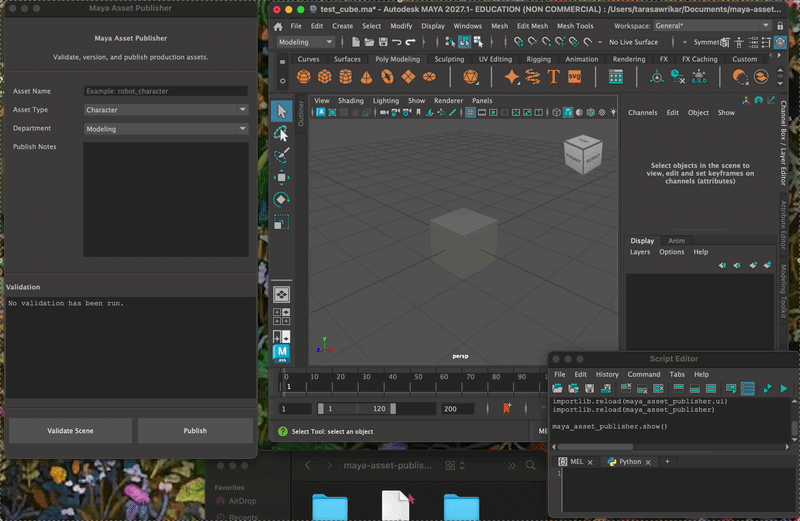The width and height of the screenshot is (800, 521).
Task: Click Save Script icon in Script Editor
Action: click(589, 389)
